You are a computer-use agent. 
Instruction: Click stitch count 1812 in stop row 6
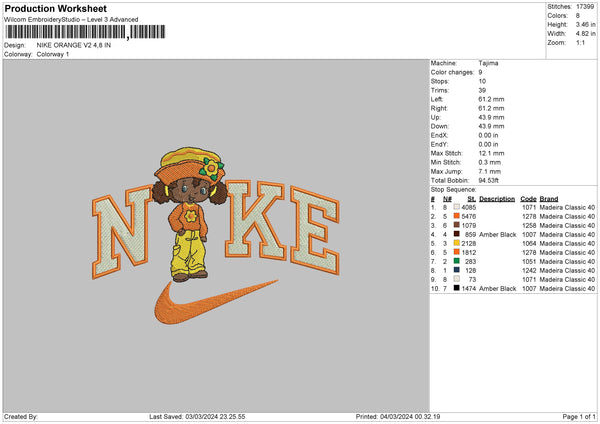[x=469, y=253]
